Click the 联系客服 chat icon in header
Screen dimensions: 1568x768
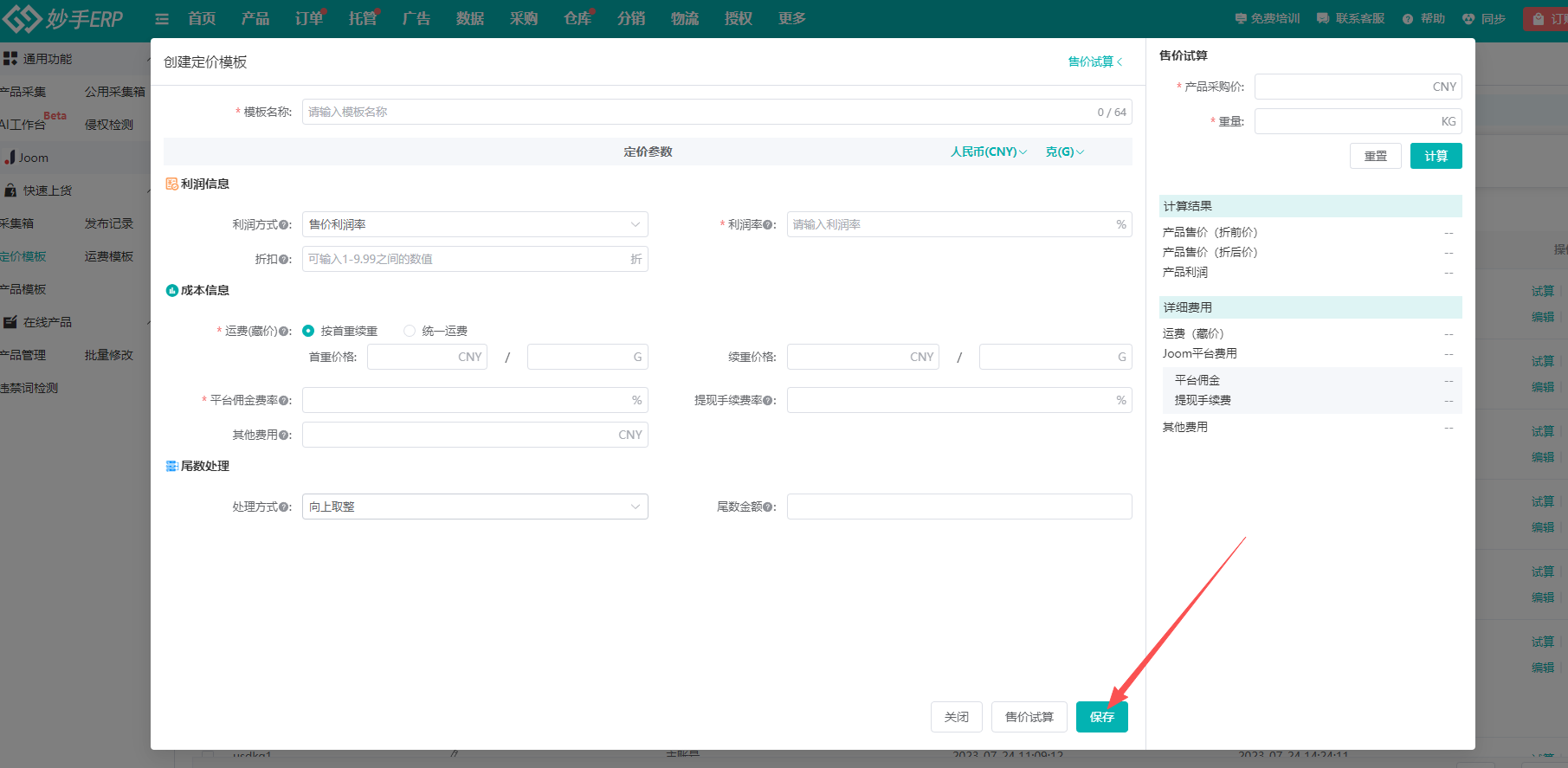(1323, 18)
